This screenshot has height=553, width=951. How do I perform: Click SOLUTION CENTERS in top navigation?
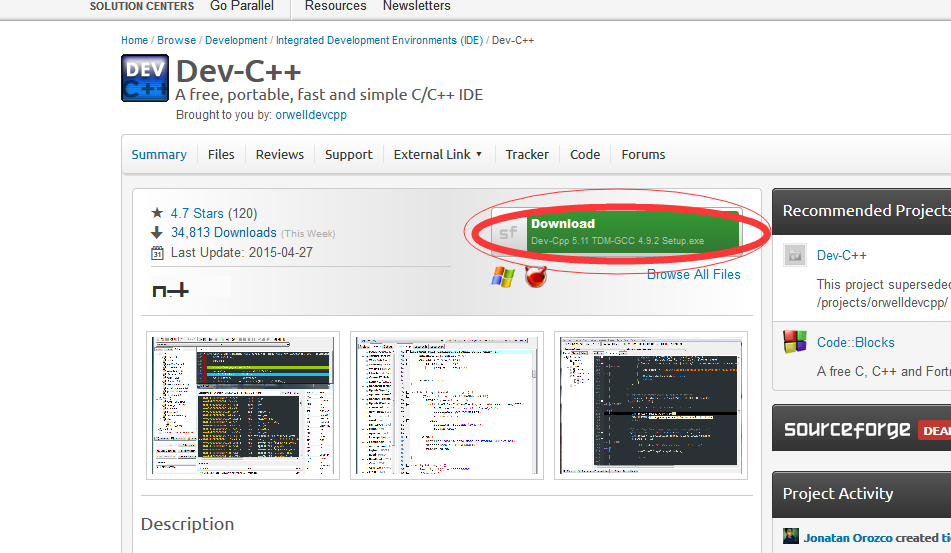142,6
